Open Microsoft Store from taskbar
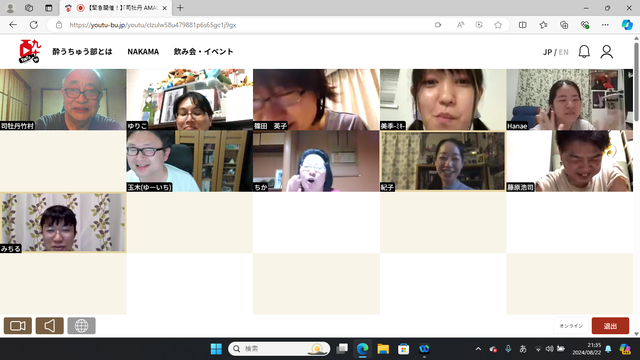 [404, 349]
